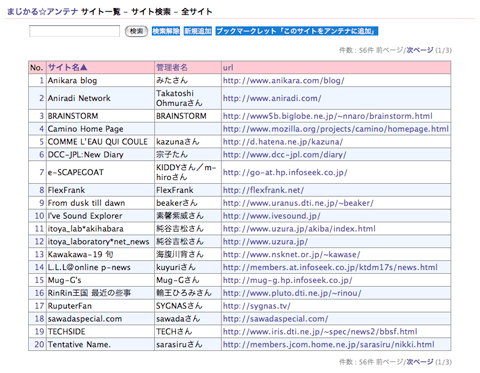The image size is (480, 373).
Task: Select the DCC-JPL:New Diary cell
Action: coord(100,155)
